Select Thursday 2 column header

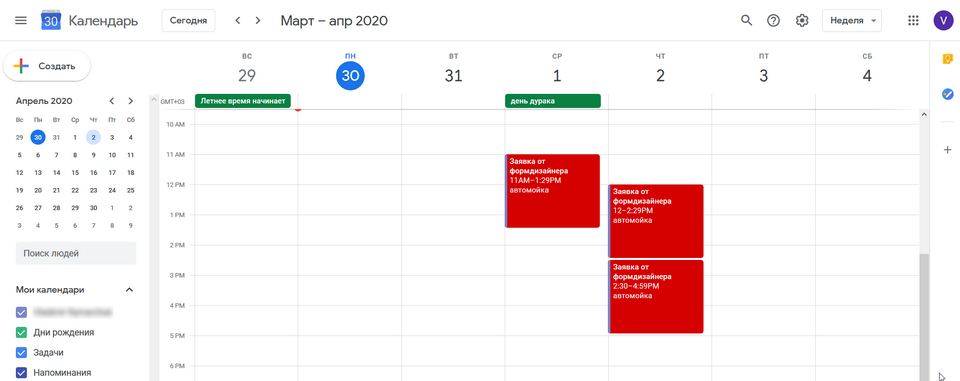(660, 69)
